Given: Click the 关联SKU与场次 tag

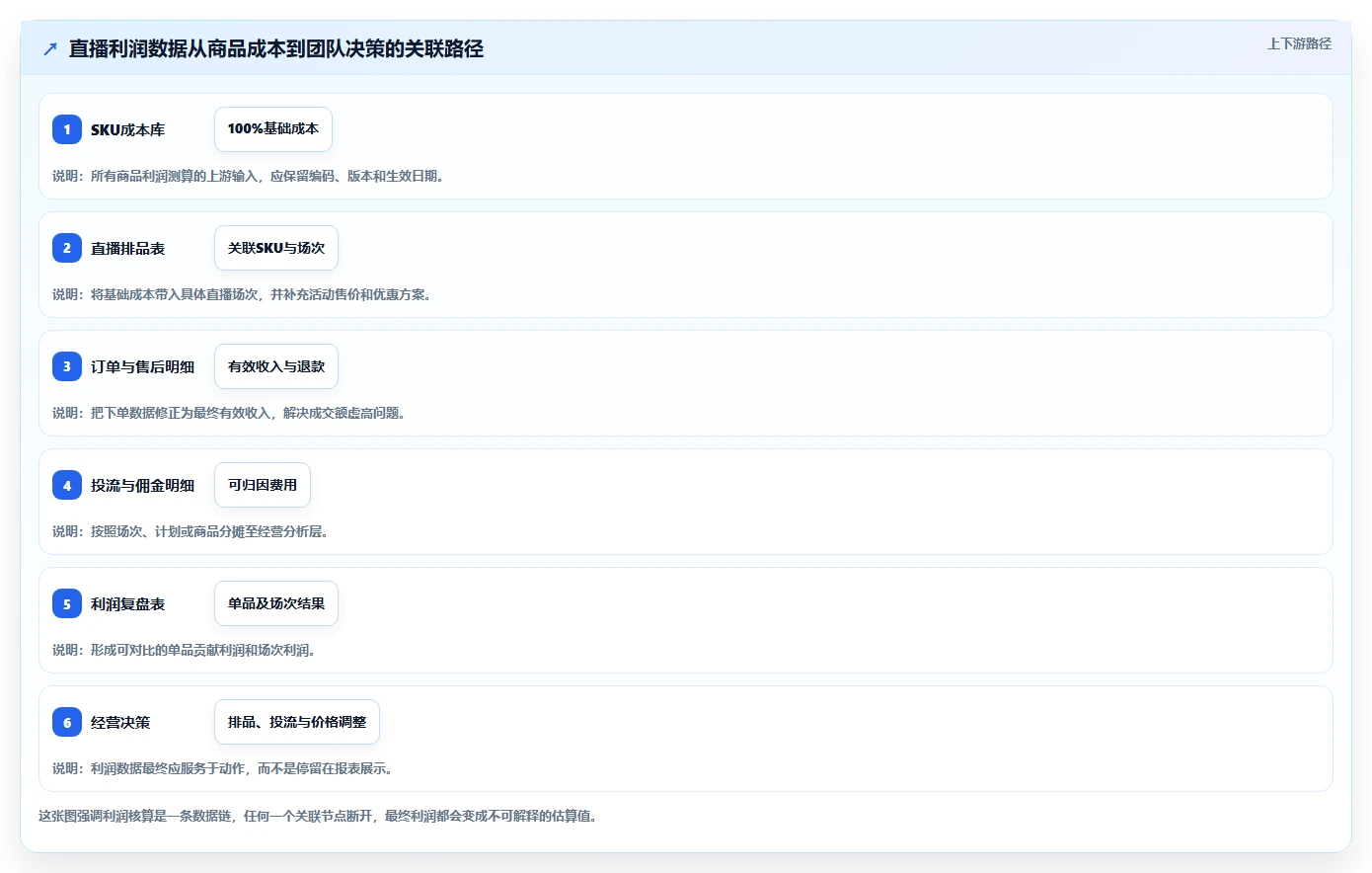Looking at the screenshot, I should (x=276, y=248).
